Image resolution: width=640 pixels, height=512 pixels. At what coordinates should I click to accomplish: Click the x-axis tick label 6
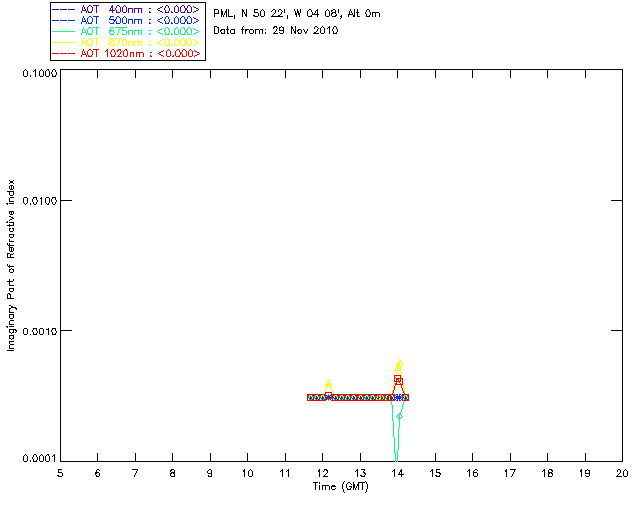pos(98,474)
